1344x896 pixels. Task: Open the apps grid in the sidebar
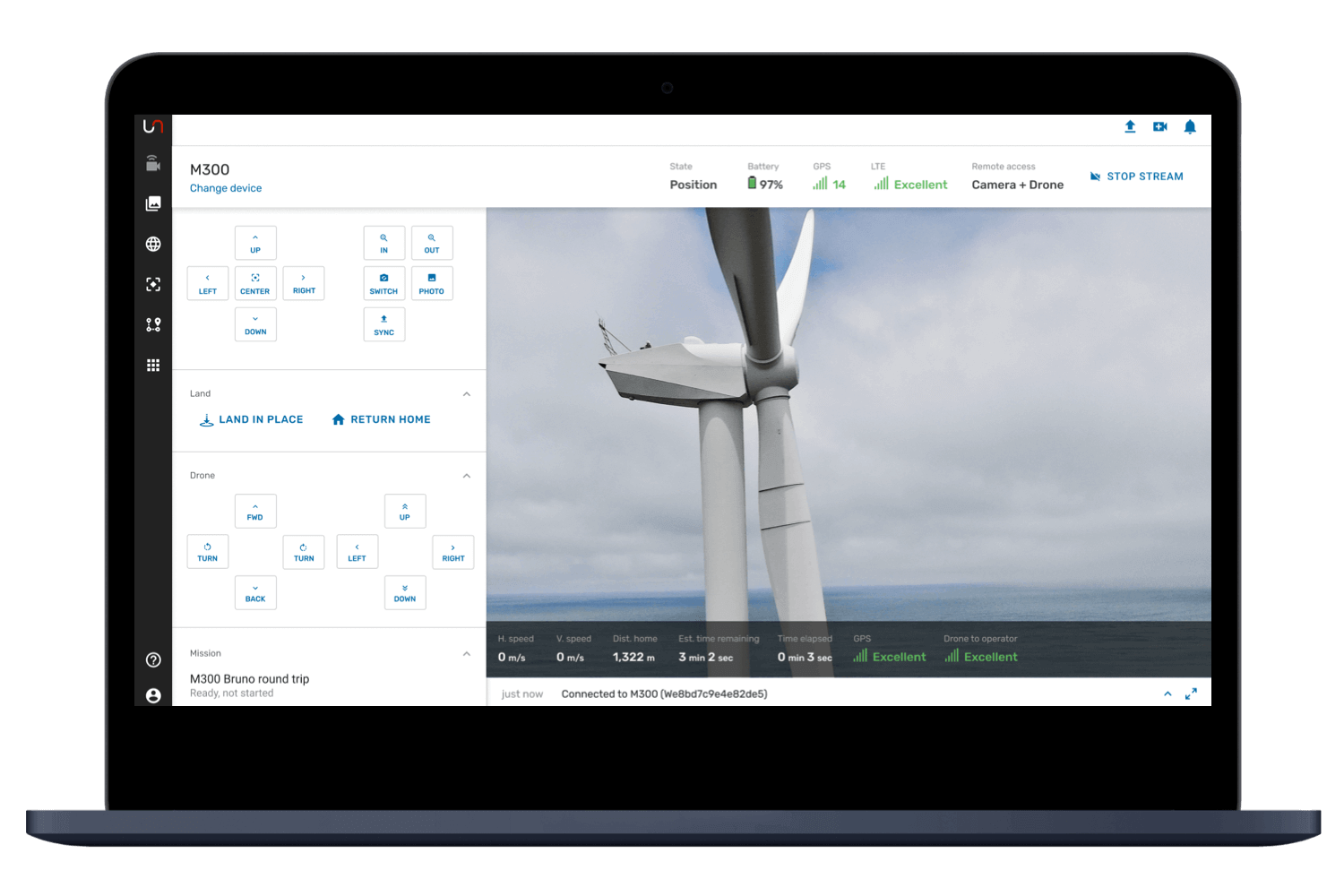[152, 365]
